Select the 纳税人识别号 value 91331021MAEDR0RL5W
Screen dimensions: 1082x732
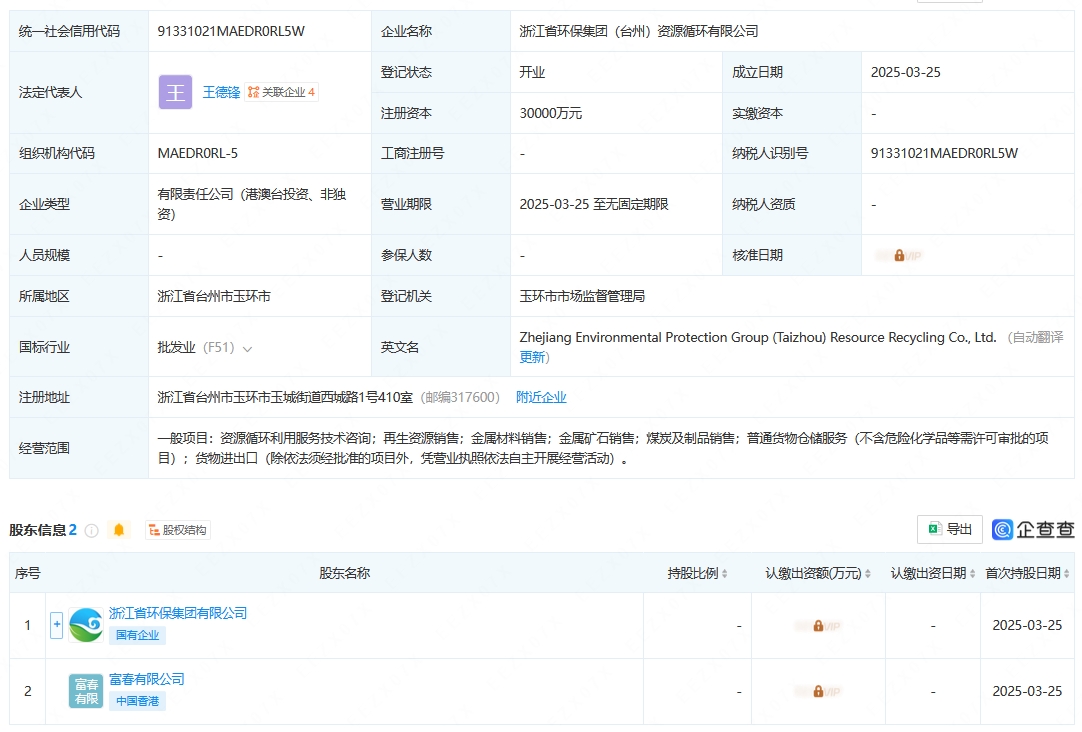point(944,153)
